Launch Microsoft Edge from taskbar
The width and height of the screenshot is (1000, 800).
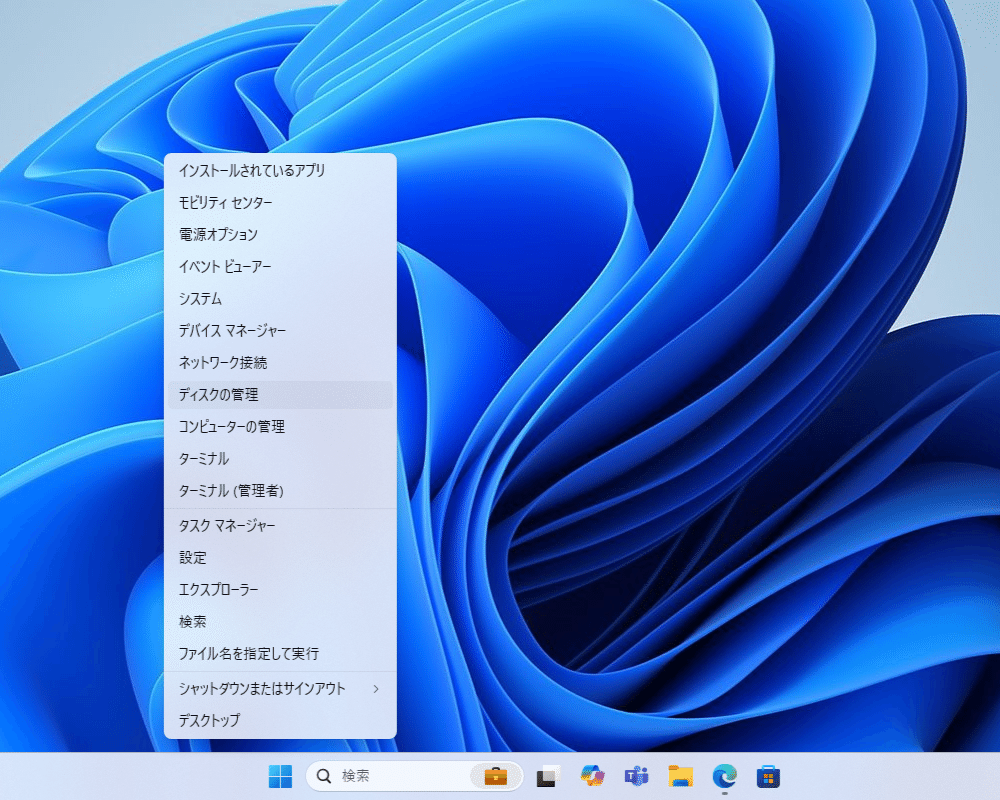[724, 776]
